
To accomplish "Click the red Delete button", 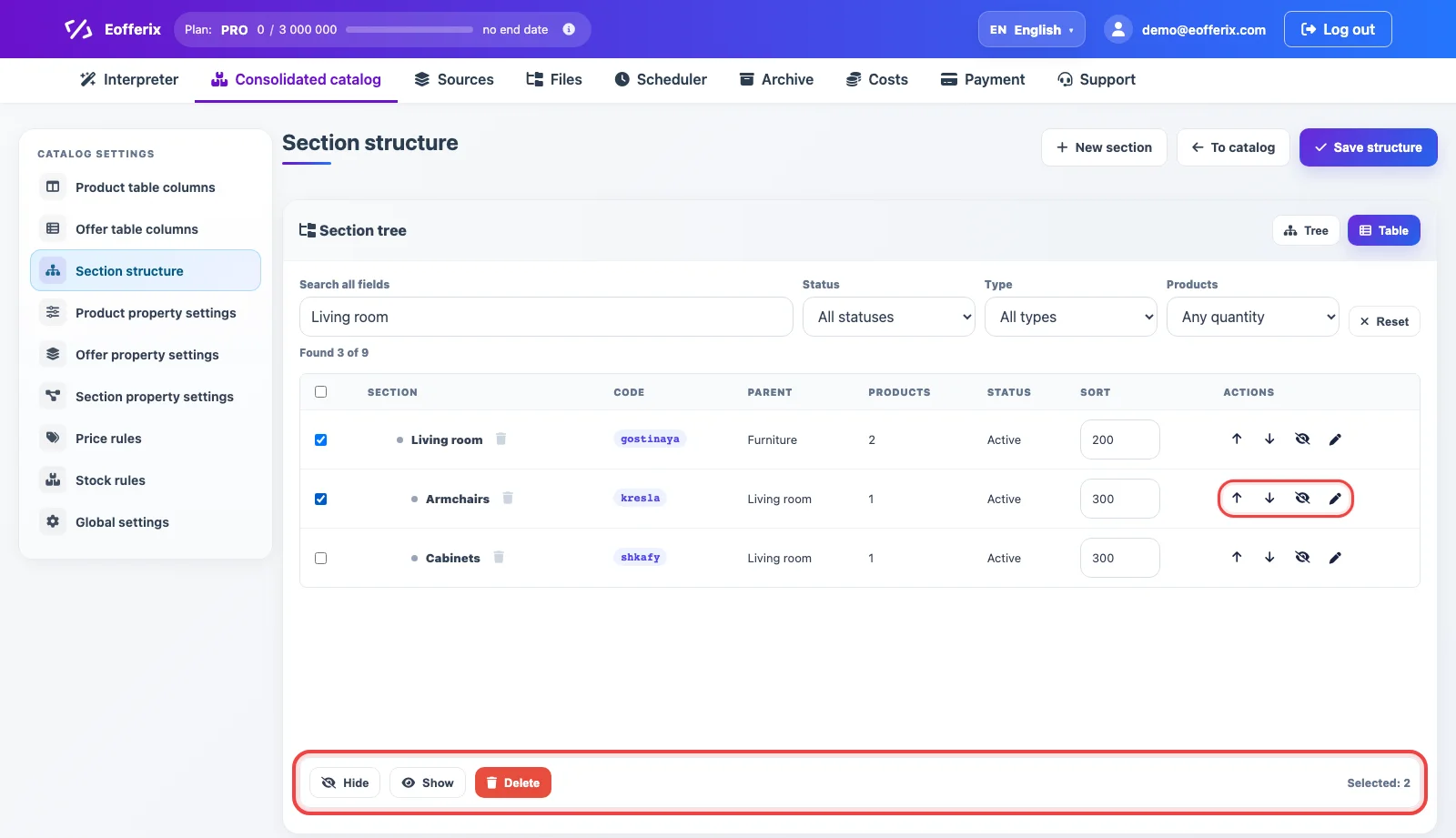I will coord(513,782).
